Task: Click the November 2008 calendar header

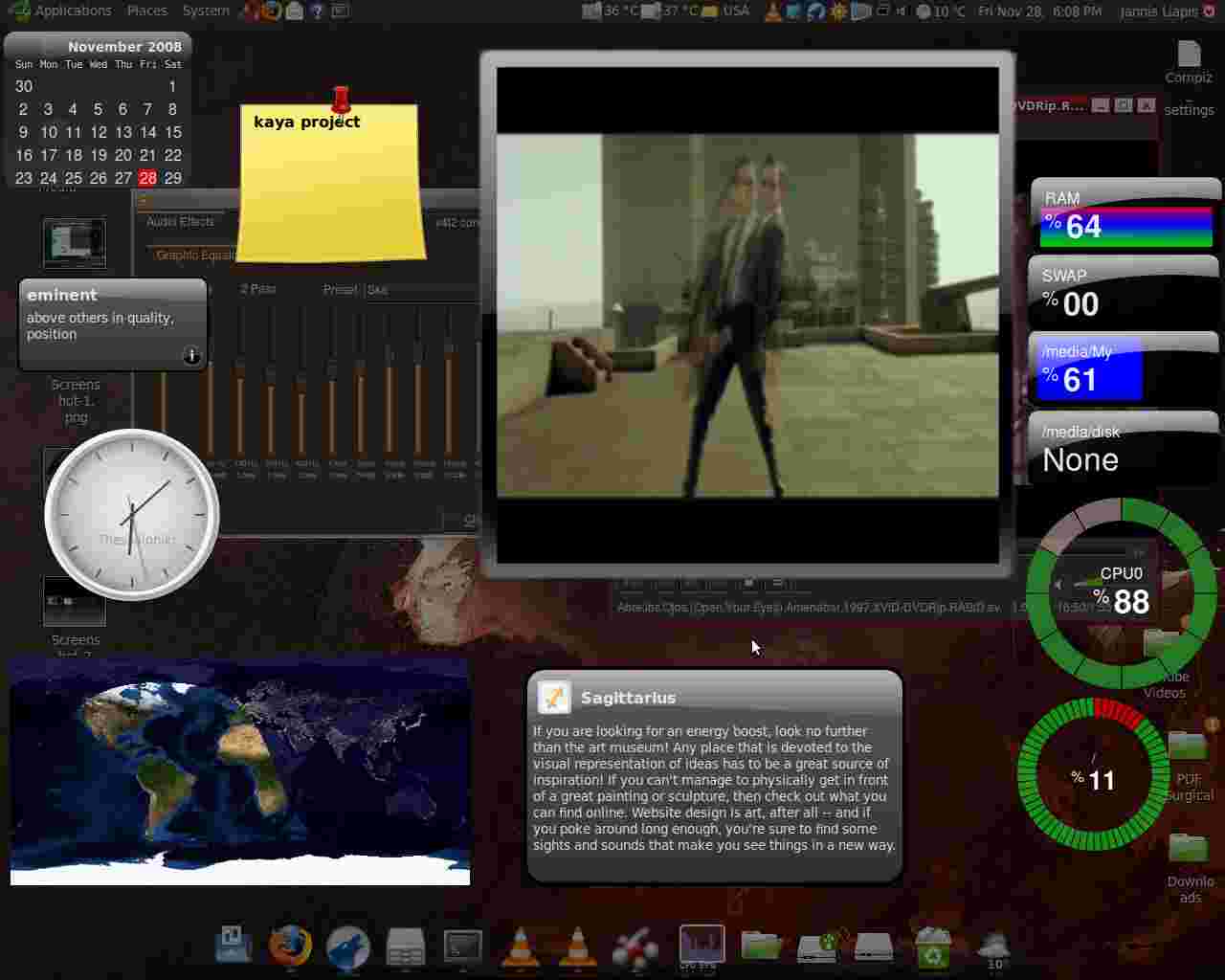Action: [x=124, y=46]
